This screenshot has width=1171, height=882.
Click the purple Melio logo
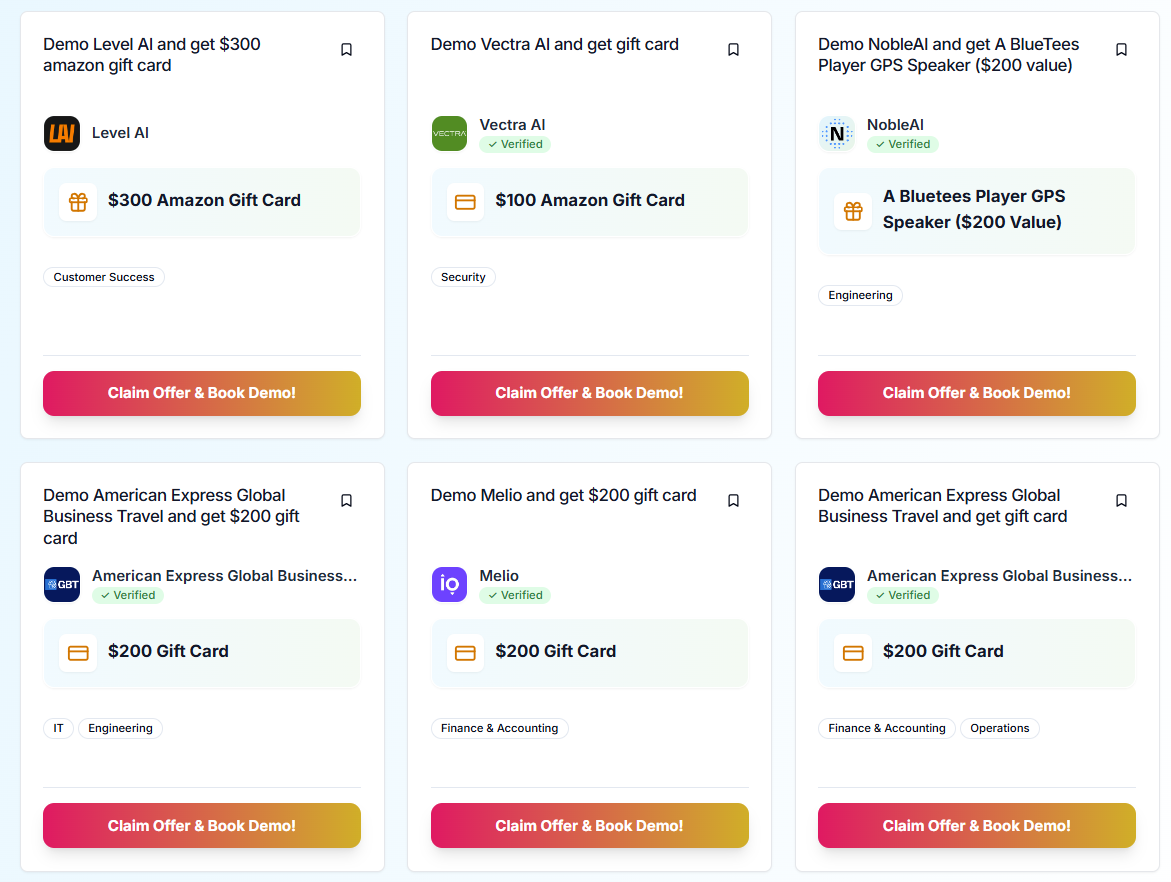click(x=449, y=584)
